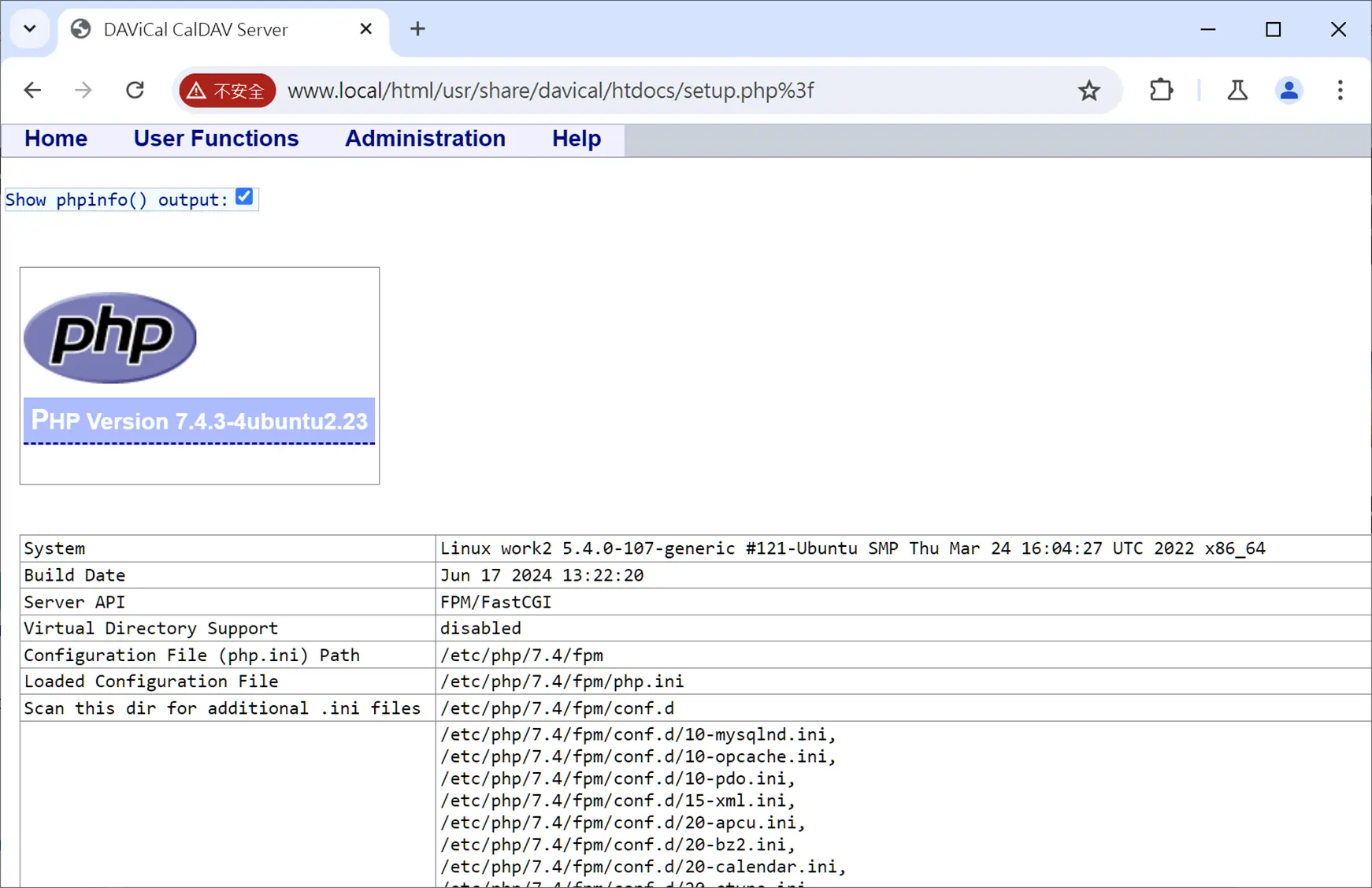Expand tab search chevron dropdown
1372x888 pixels.
coord(30,29)
